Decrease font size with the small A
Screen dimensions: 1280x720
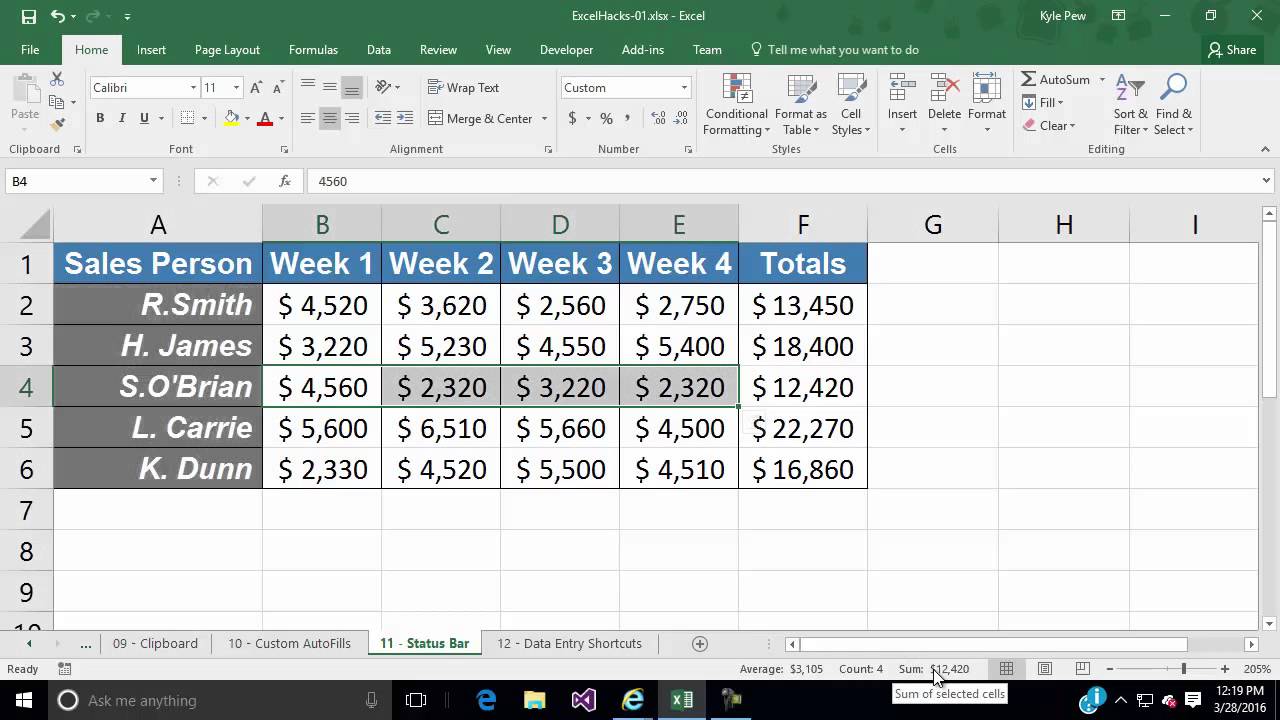click(x=278, y=88)
